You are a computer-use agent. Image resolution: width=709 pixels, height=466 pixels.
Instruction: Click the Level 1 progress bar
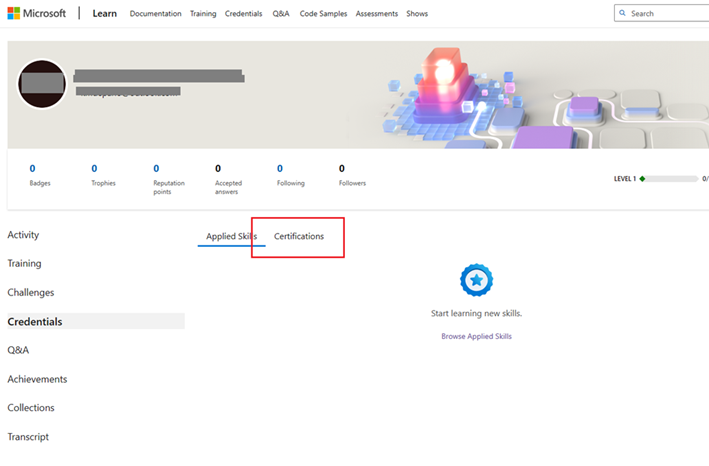669,179
